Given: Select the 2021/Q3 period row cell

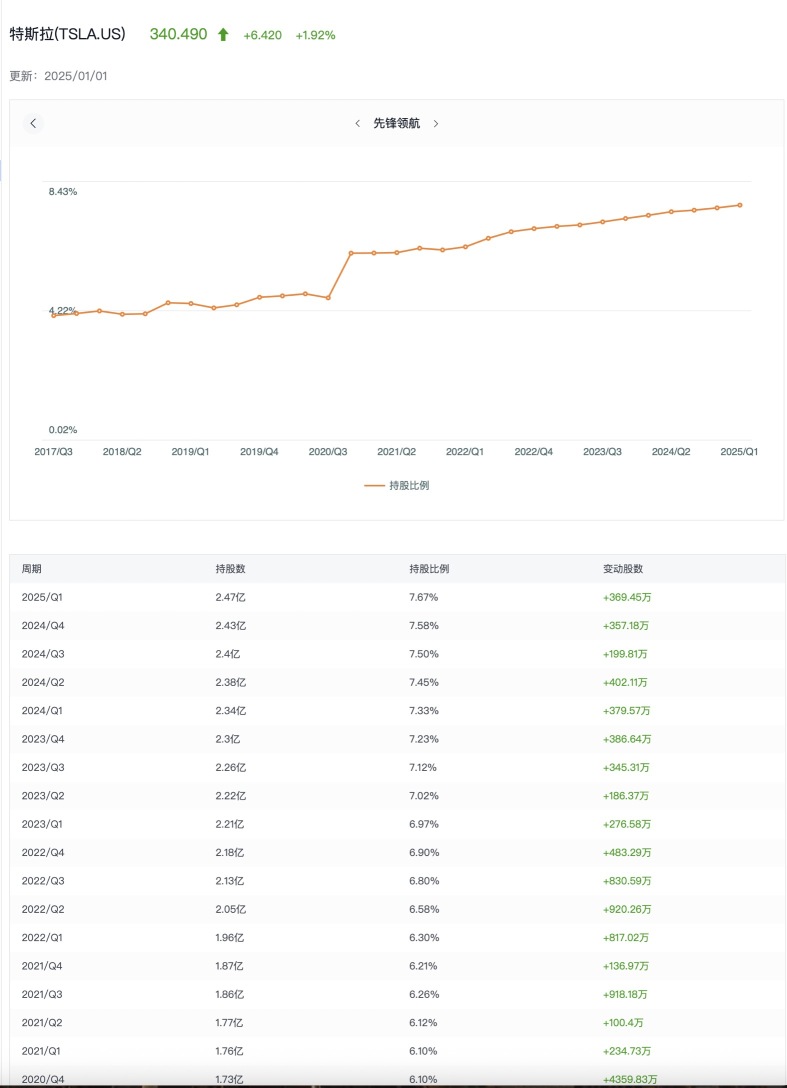Looking at the screenshot, I should tap(42, 995).
